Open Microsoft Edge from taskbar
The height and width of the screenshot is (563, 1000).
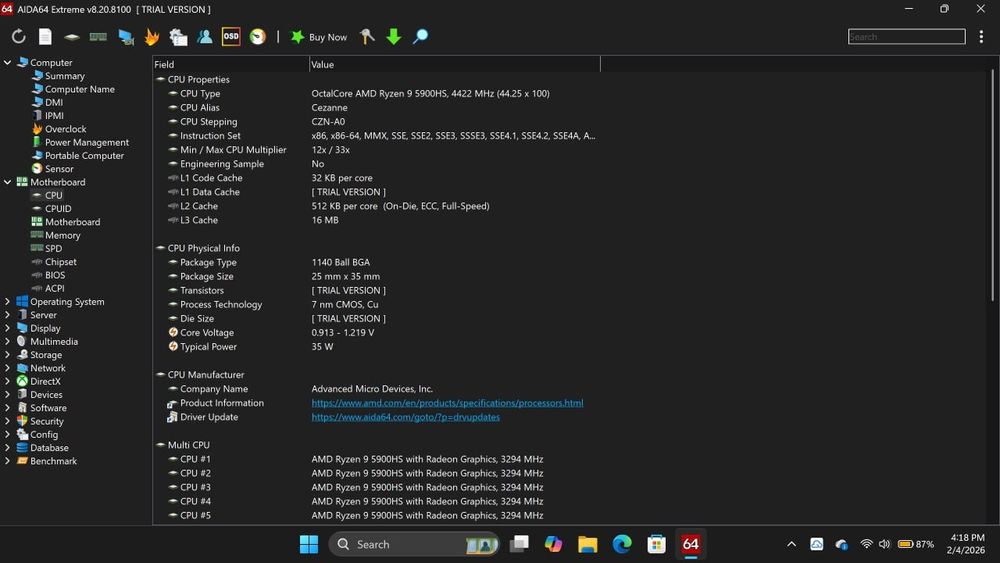622,544
